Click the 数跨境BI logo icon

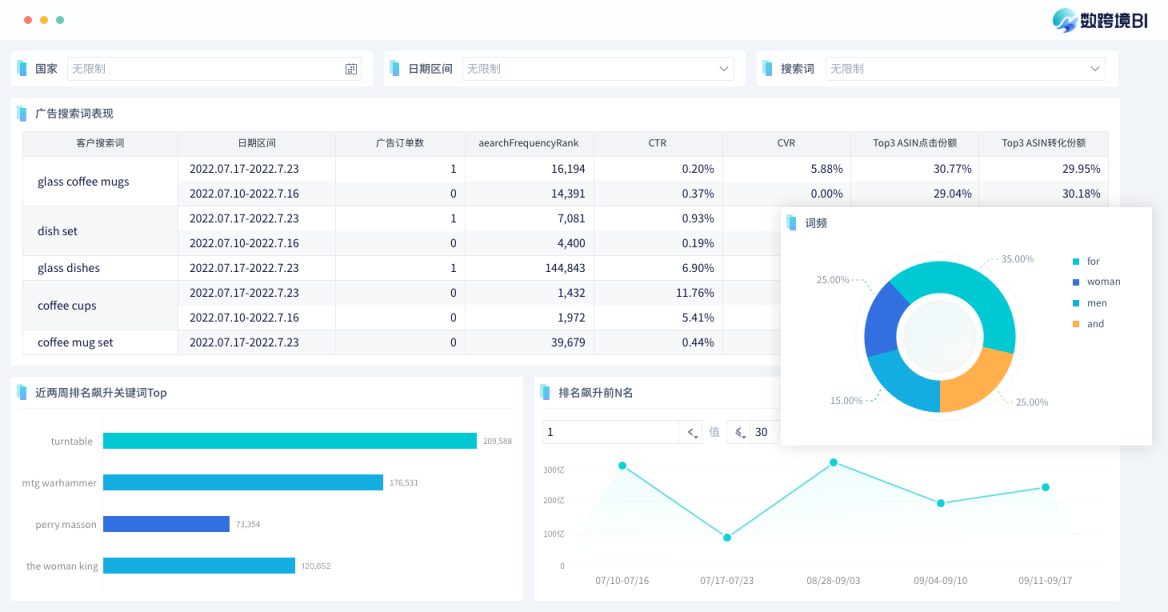click(x=1065, y=21)
